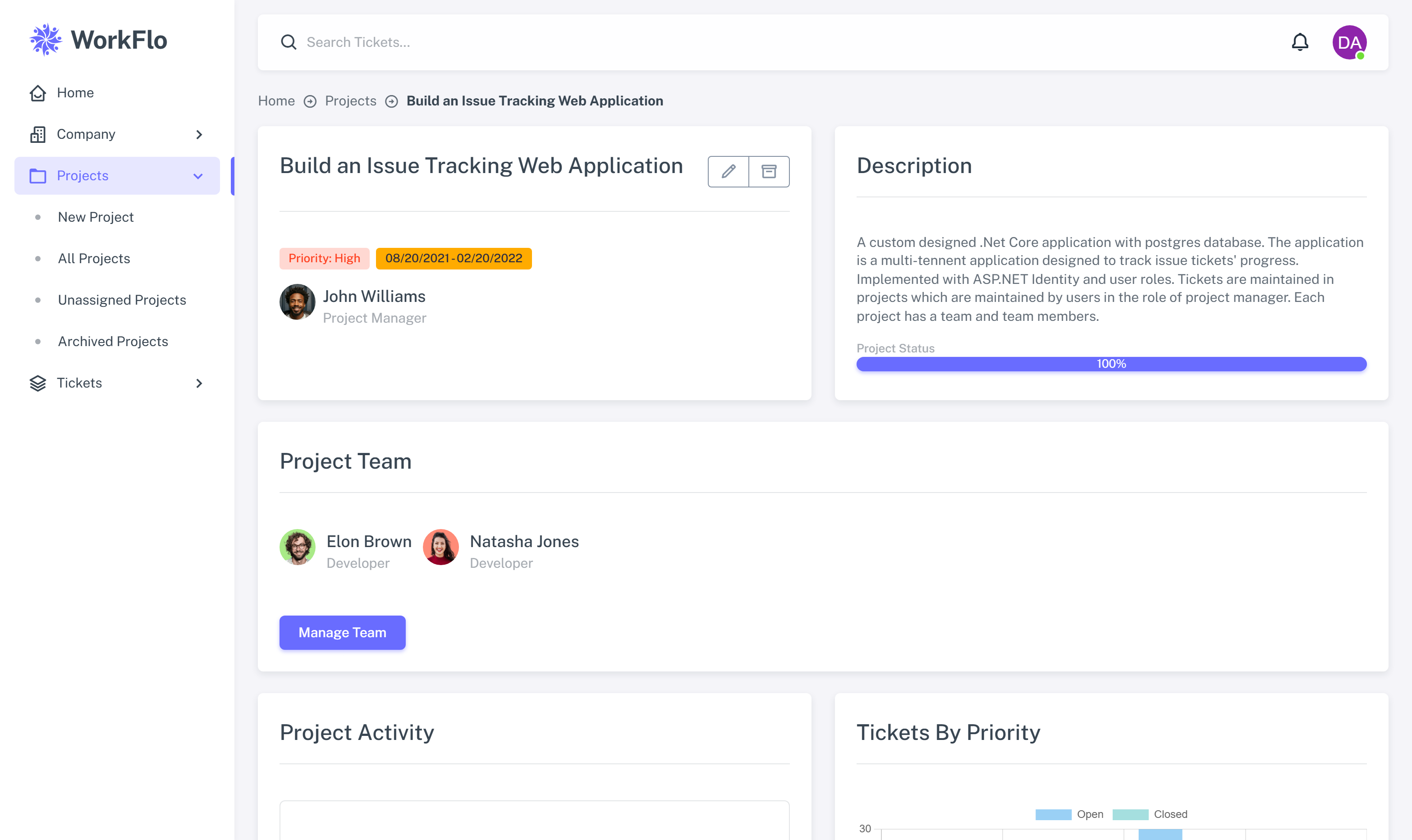
Task: Open Company sidebar menu label
Action: pos(86,134)
